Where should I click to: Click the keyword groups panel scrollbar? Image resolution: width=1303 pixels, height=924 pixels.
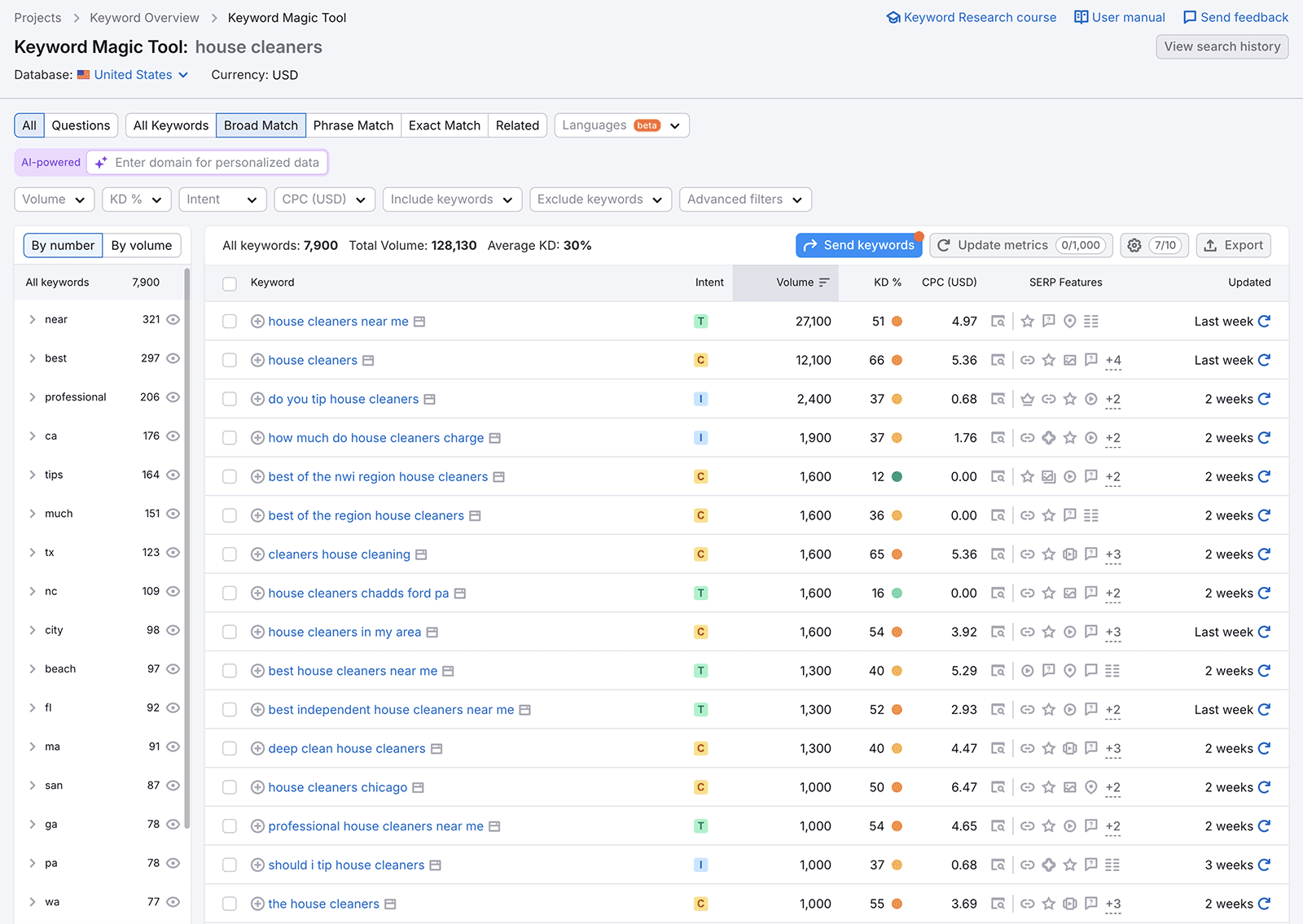[x=187, y=547]
